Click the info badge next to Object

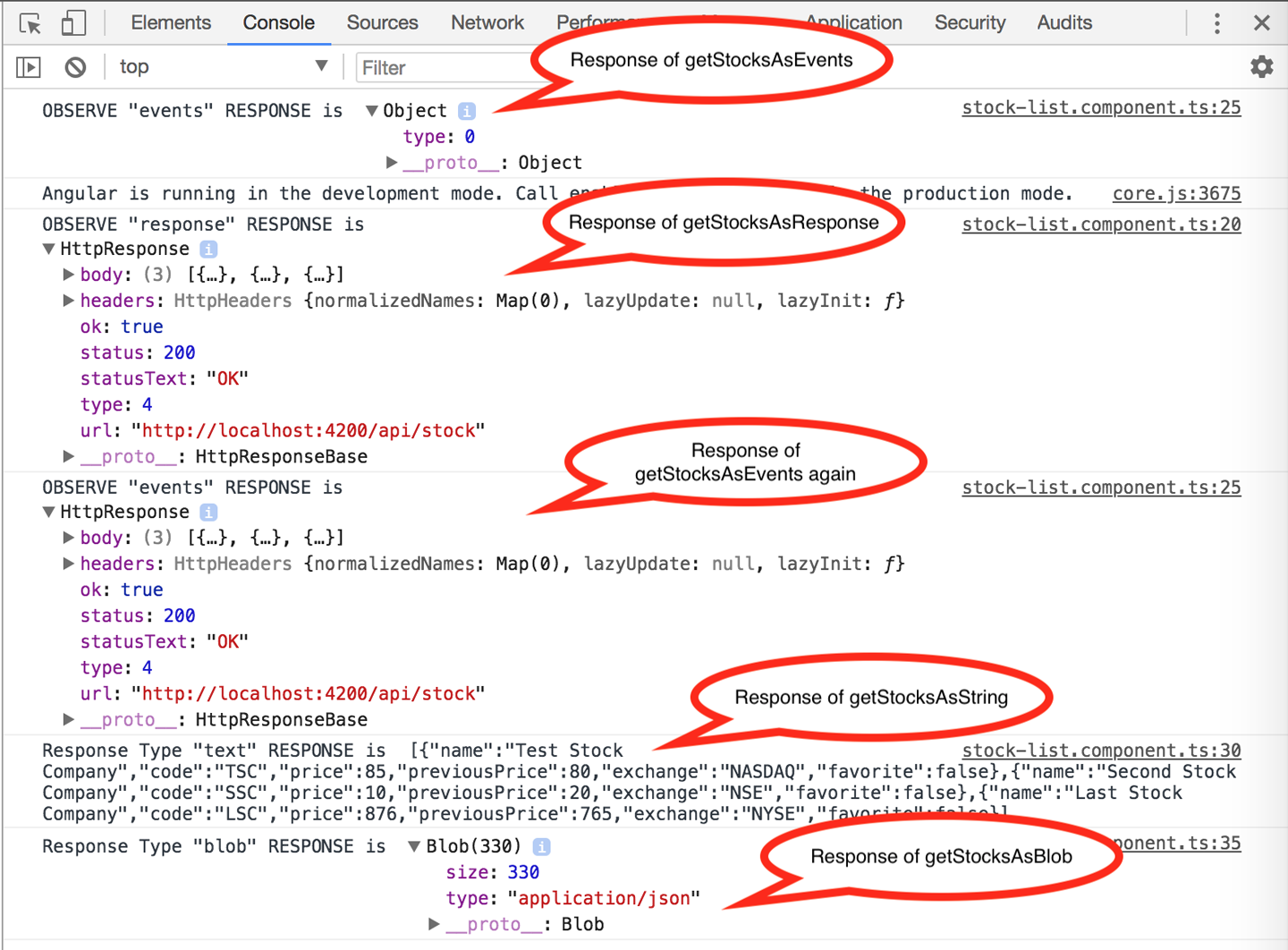[466, 110]
